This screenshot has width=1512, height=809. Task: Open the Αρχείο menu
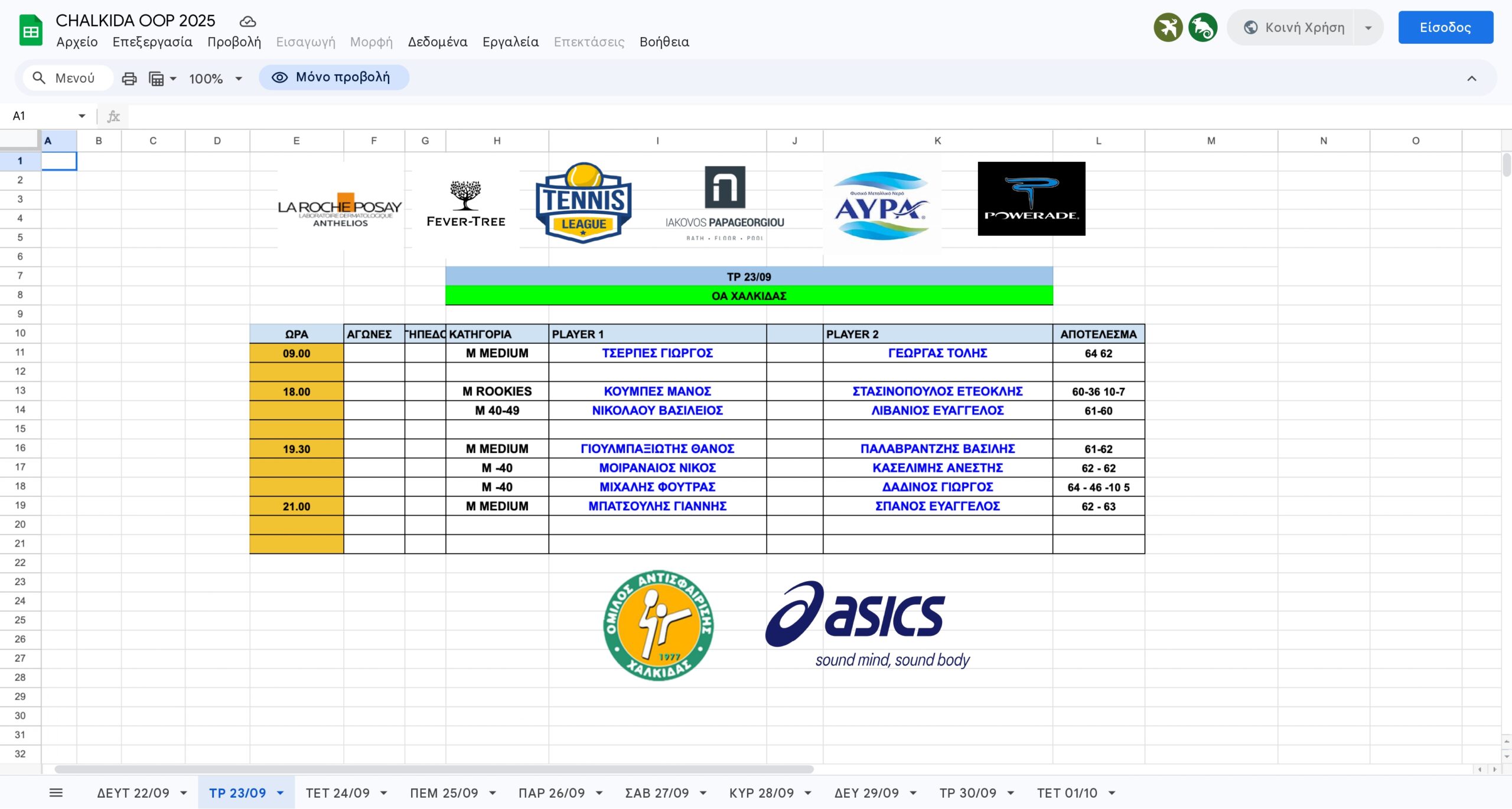(x=77, y=42)
